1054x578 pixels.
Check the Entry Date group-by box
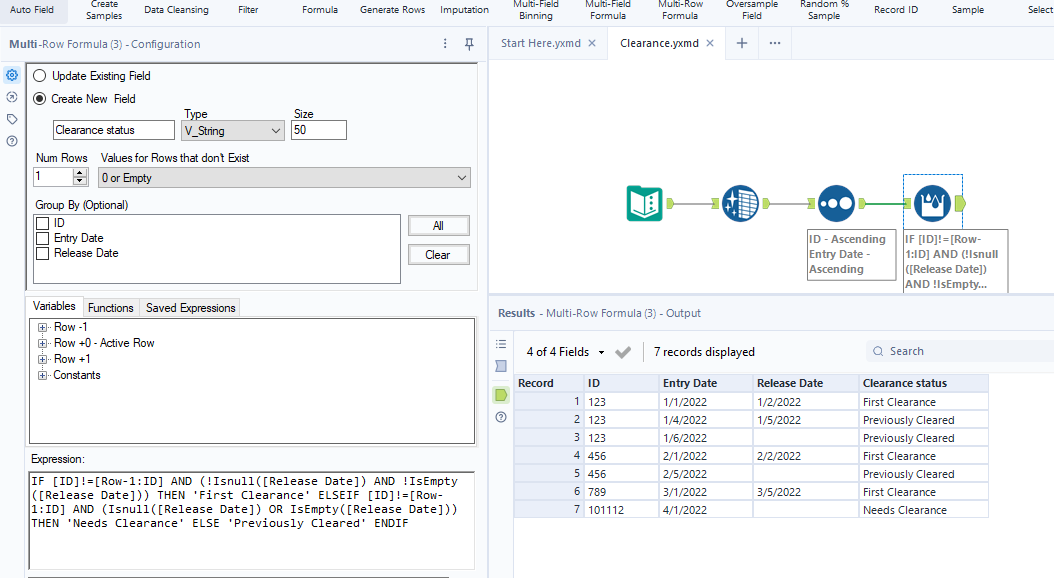[x=42, y=238]
